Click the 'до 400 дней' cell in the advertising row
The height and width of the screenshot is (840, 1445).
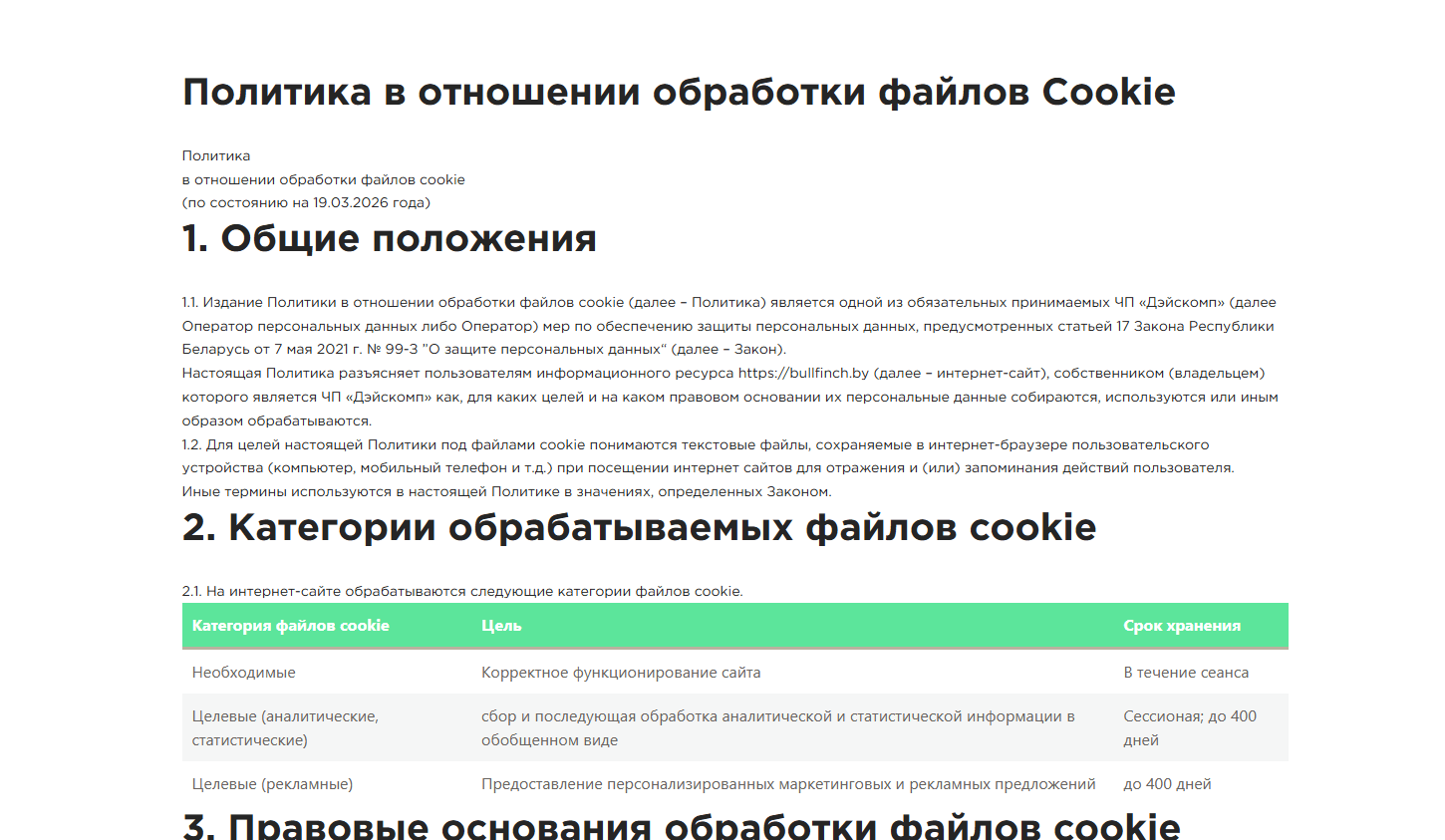(x=1167, y=784)
